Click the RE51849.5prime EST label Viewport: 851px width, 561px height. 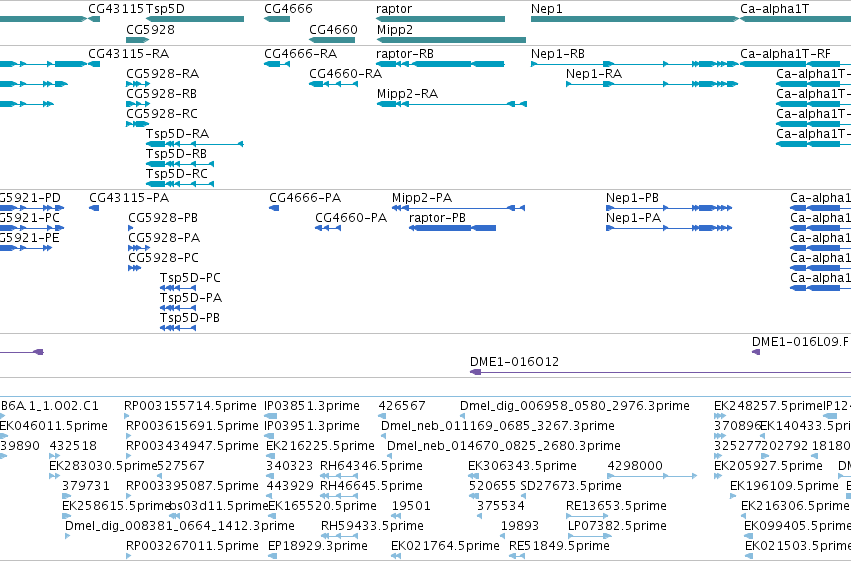559,546
